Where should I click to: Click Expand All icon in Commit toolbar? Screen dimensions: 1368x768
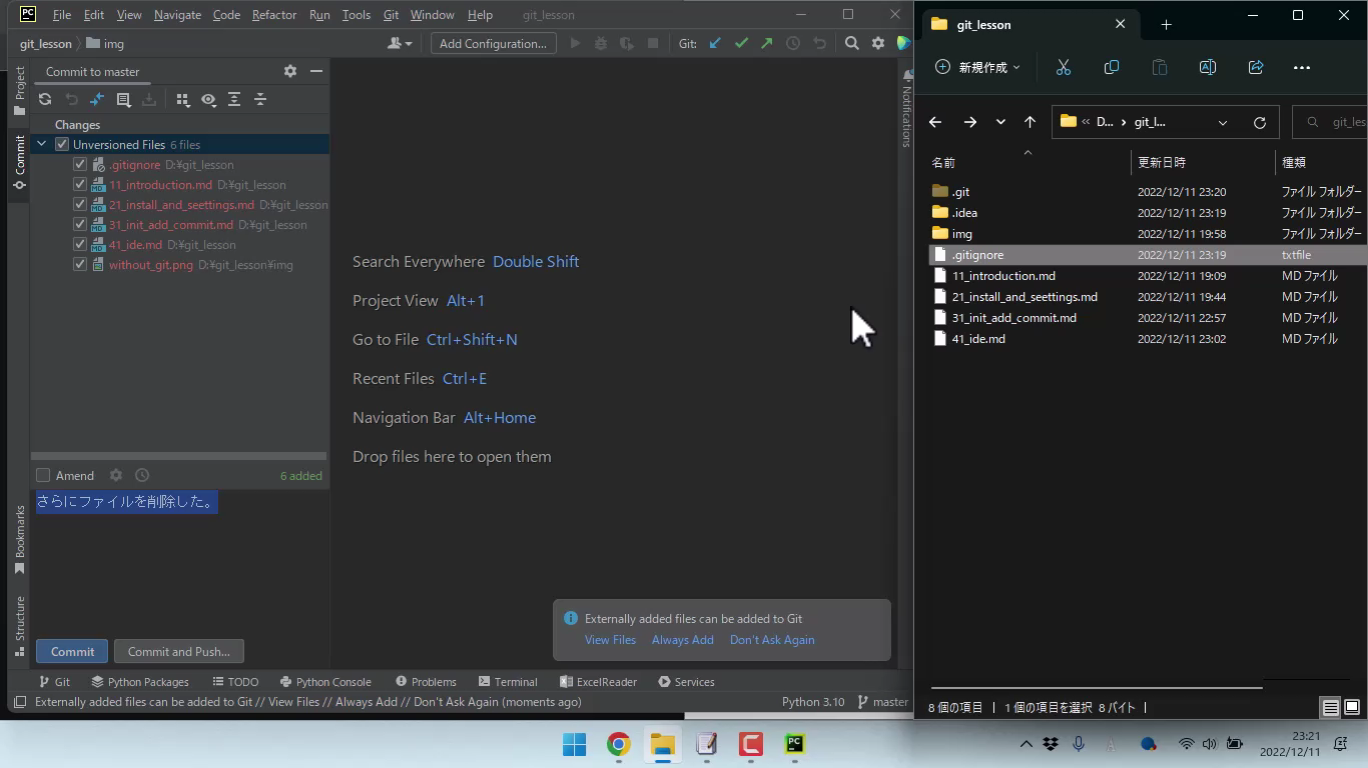click(234, 99)
